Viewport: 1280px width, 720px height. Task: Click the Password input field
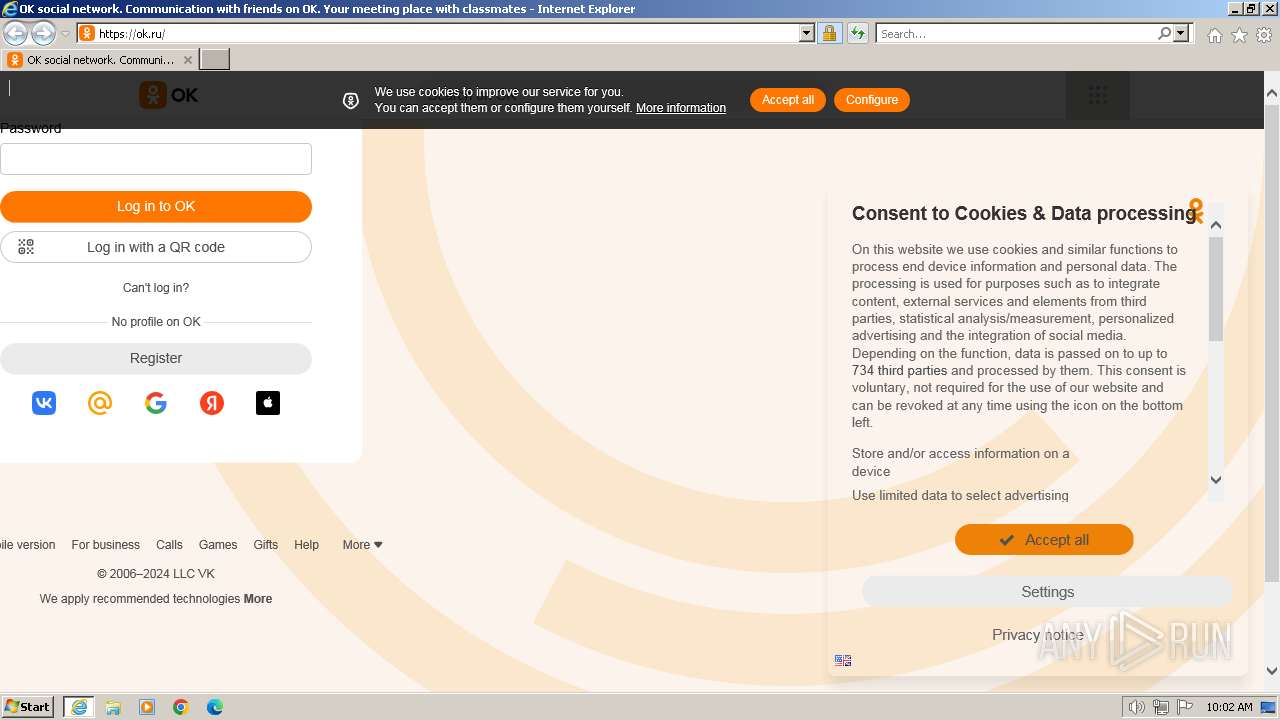coord(156,159)
